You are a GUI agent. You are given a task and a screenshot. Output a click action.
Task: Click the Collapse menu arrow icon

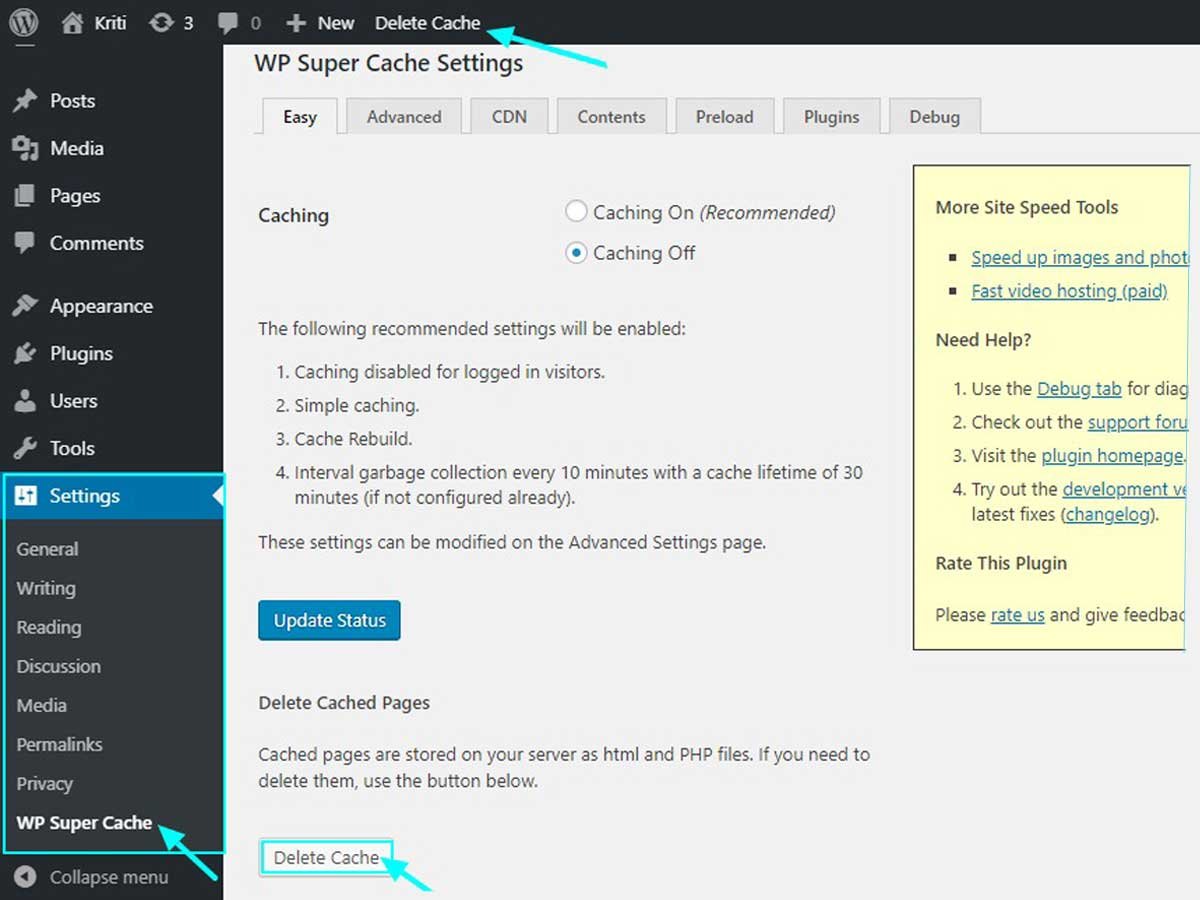click(x=26, y=877)
